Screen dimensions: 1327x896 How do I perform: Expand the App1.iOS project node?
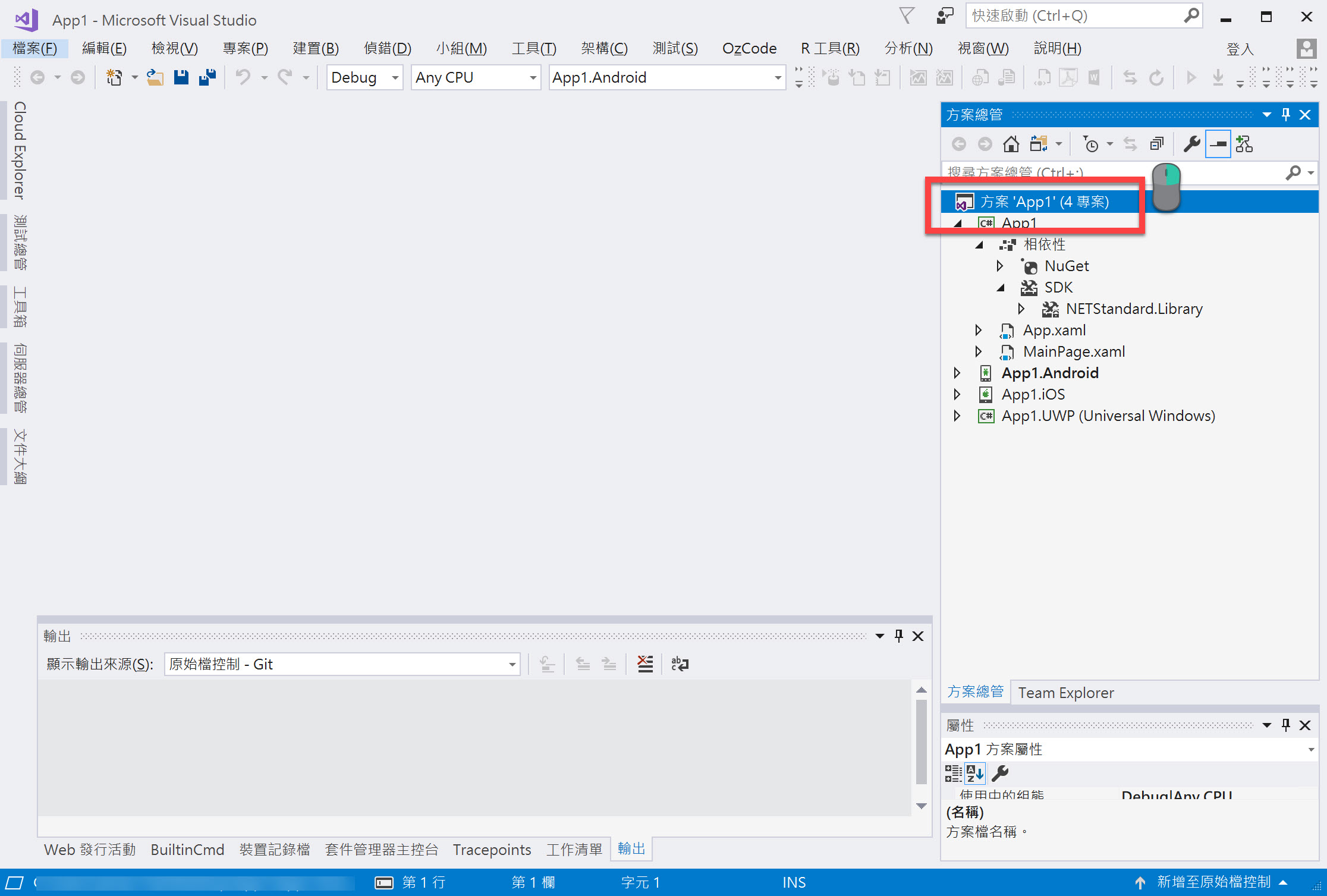957,394
